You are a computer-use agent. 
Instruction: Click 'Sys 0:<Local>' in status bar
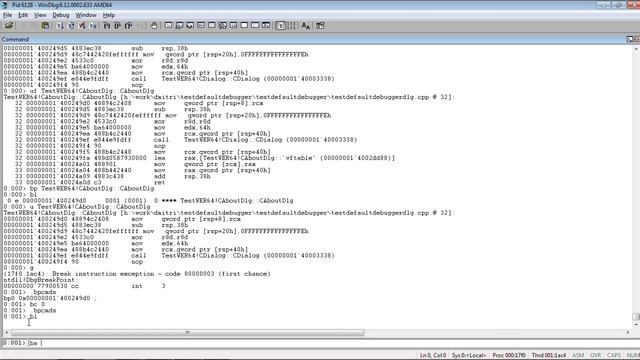(x=469, y=356)
